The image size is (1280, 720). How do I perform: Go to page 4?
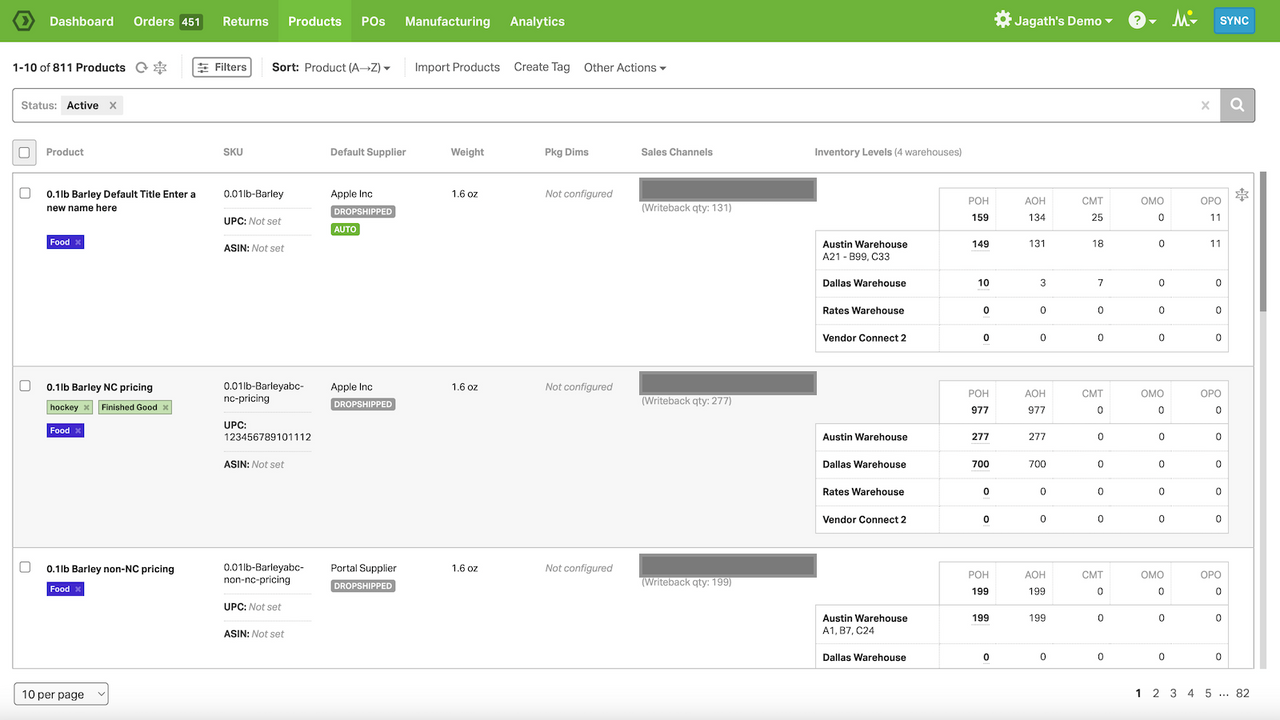click(1190, 693)
